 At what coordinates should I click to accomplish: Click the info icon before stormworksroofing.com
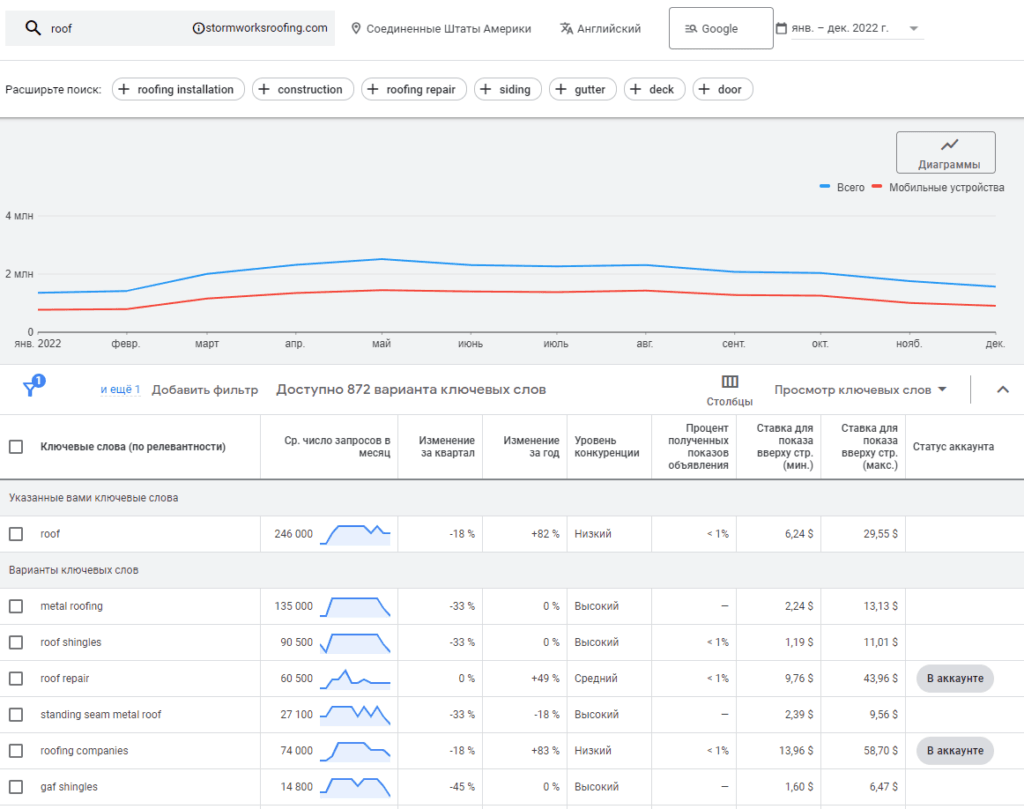point(198,28)
